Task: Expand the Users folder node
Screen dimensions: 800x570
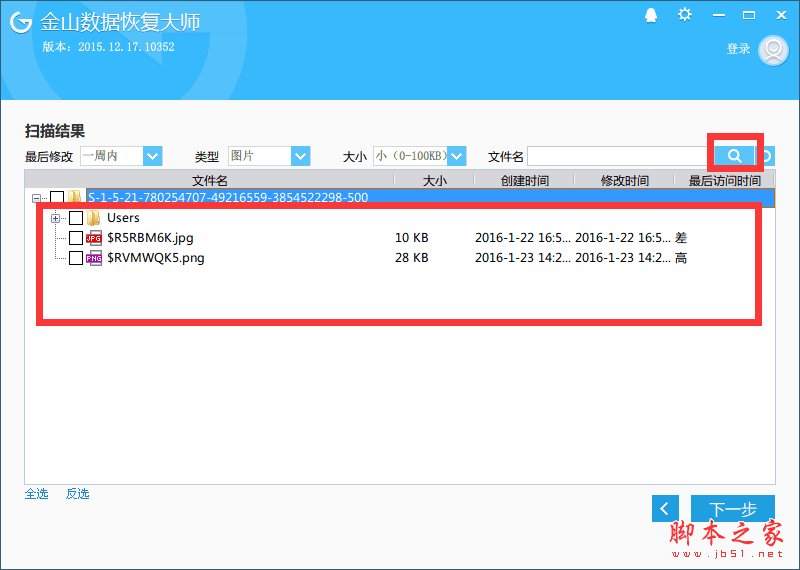Action: click(x=55, y=218)
